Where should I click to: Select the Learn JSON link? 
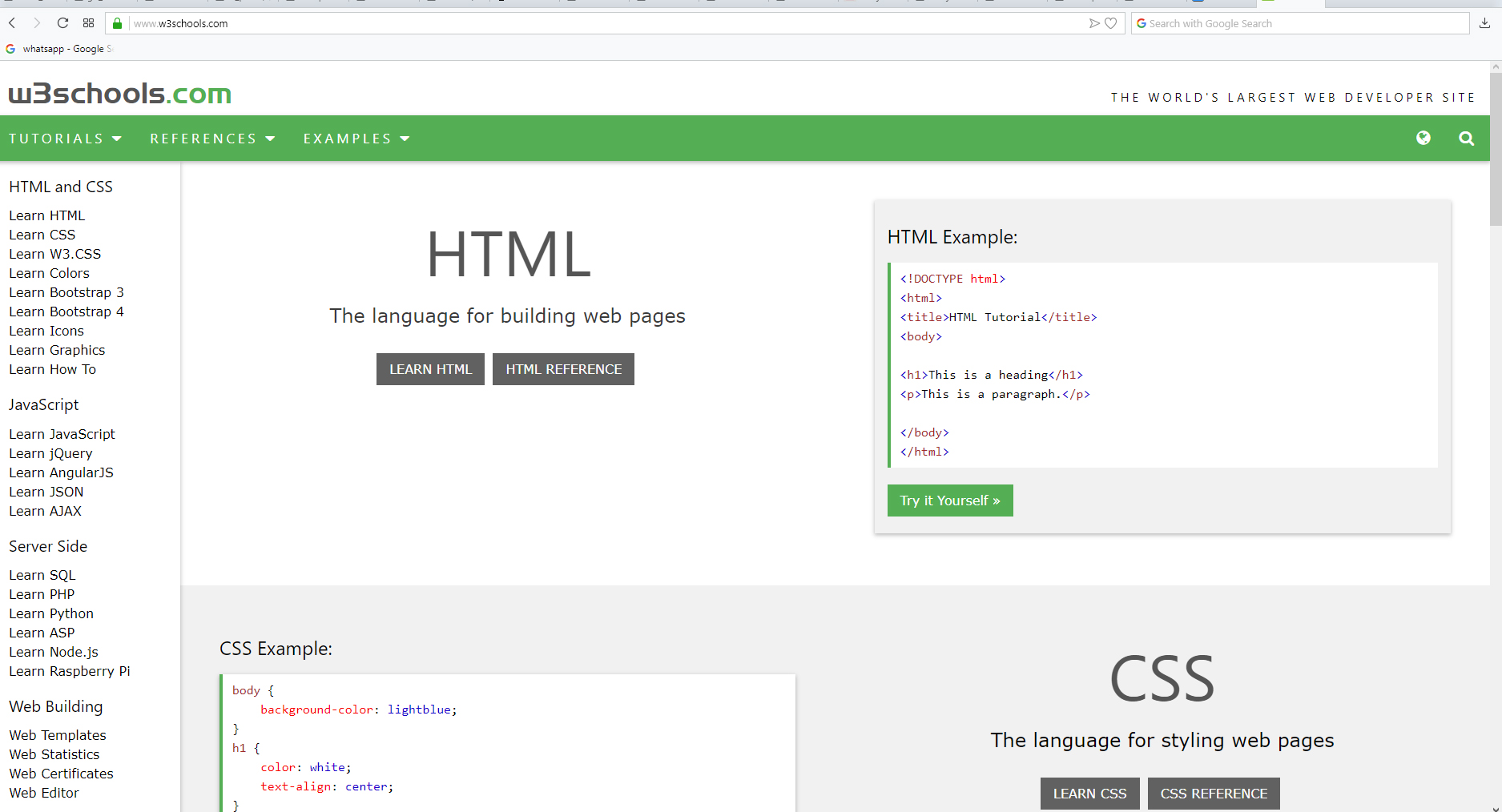(46, 492)
